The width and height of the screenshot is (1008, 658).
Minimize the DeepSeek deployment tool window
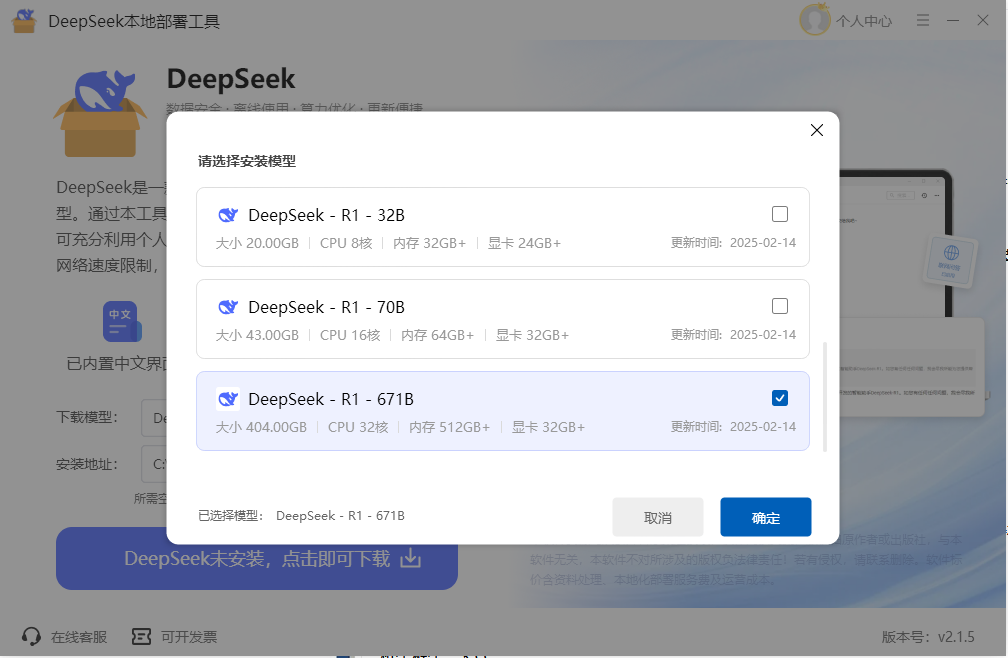coord(953,21)
